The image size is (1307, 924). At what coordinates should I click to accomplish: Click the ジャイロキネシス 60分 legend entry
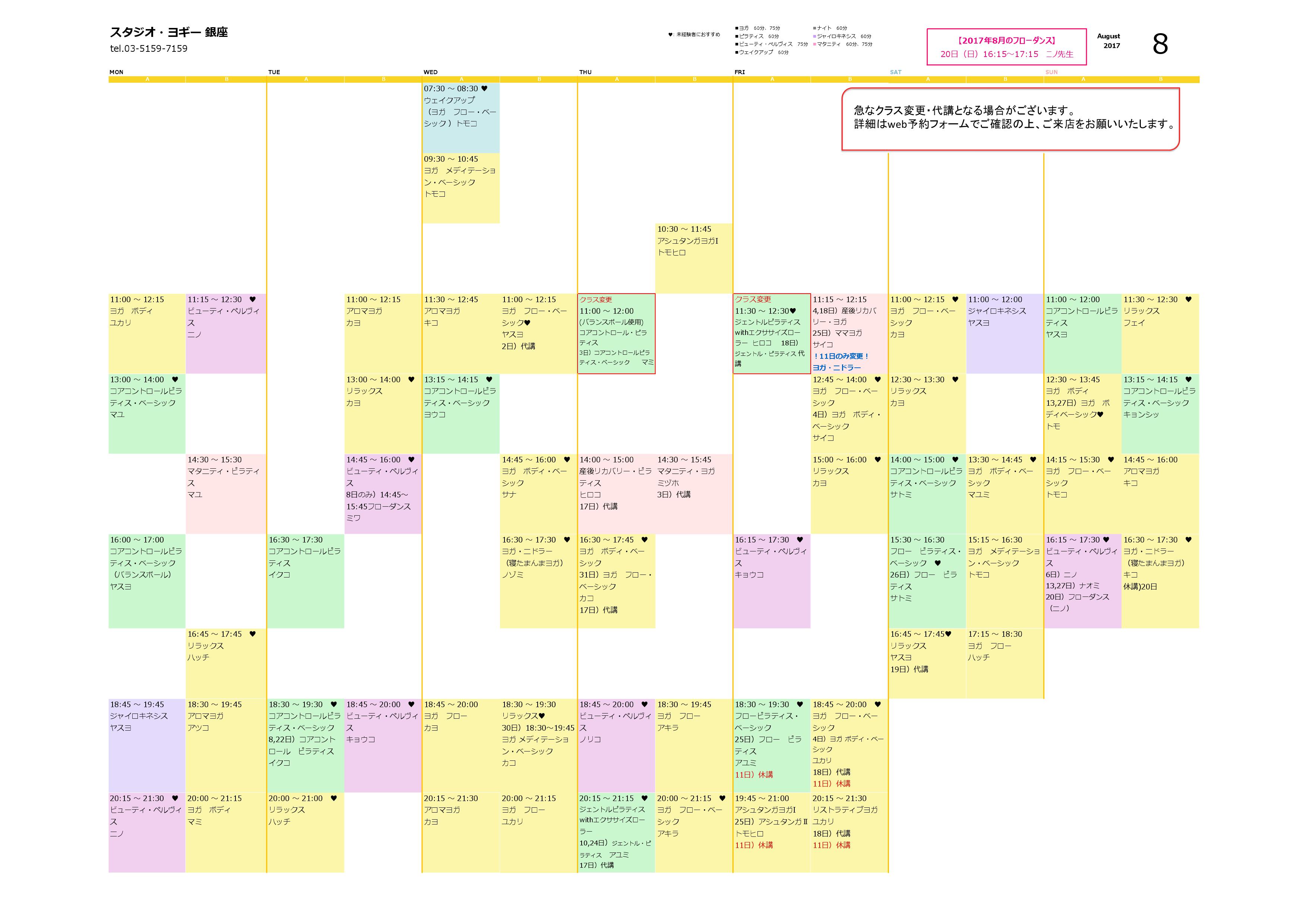pyautogui.click(x=842, y=36)
